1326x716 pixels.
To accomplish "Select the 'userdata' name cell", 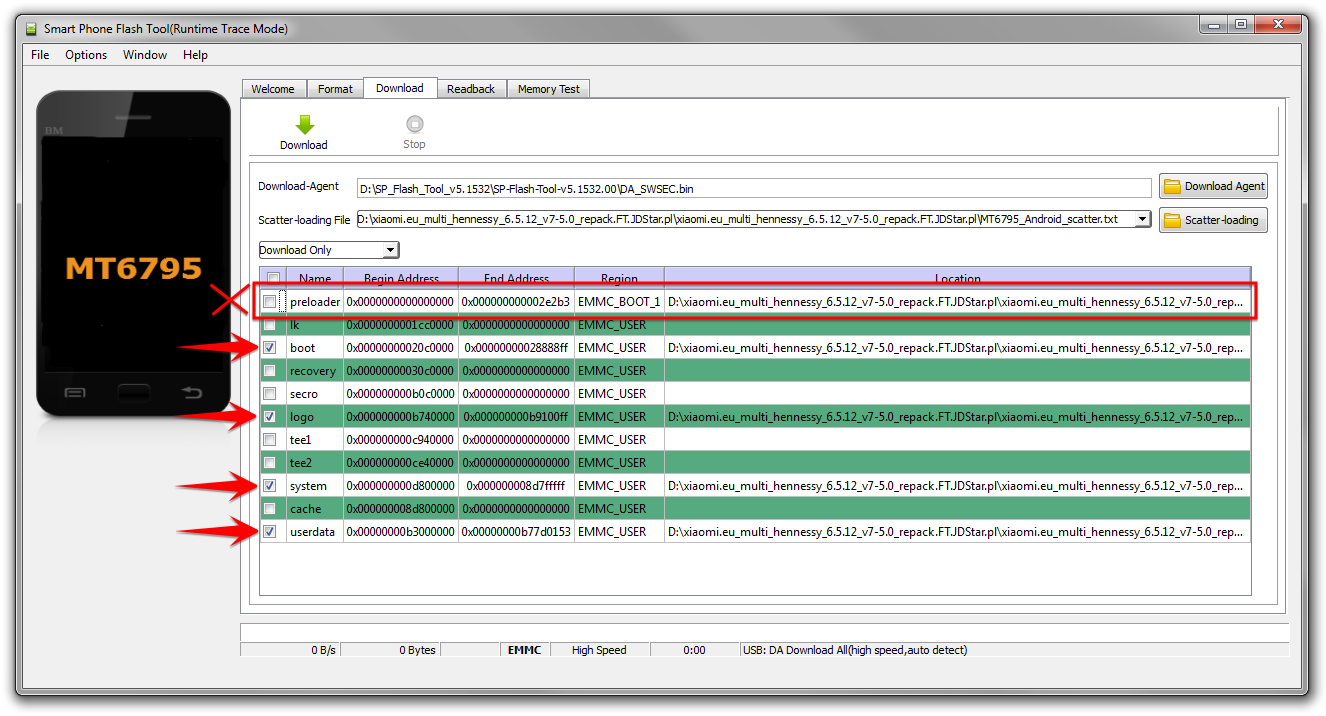I will pos(315,532).
